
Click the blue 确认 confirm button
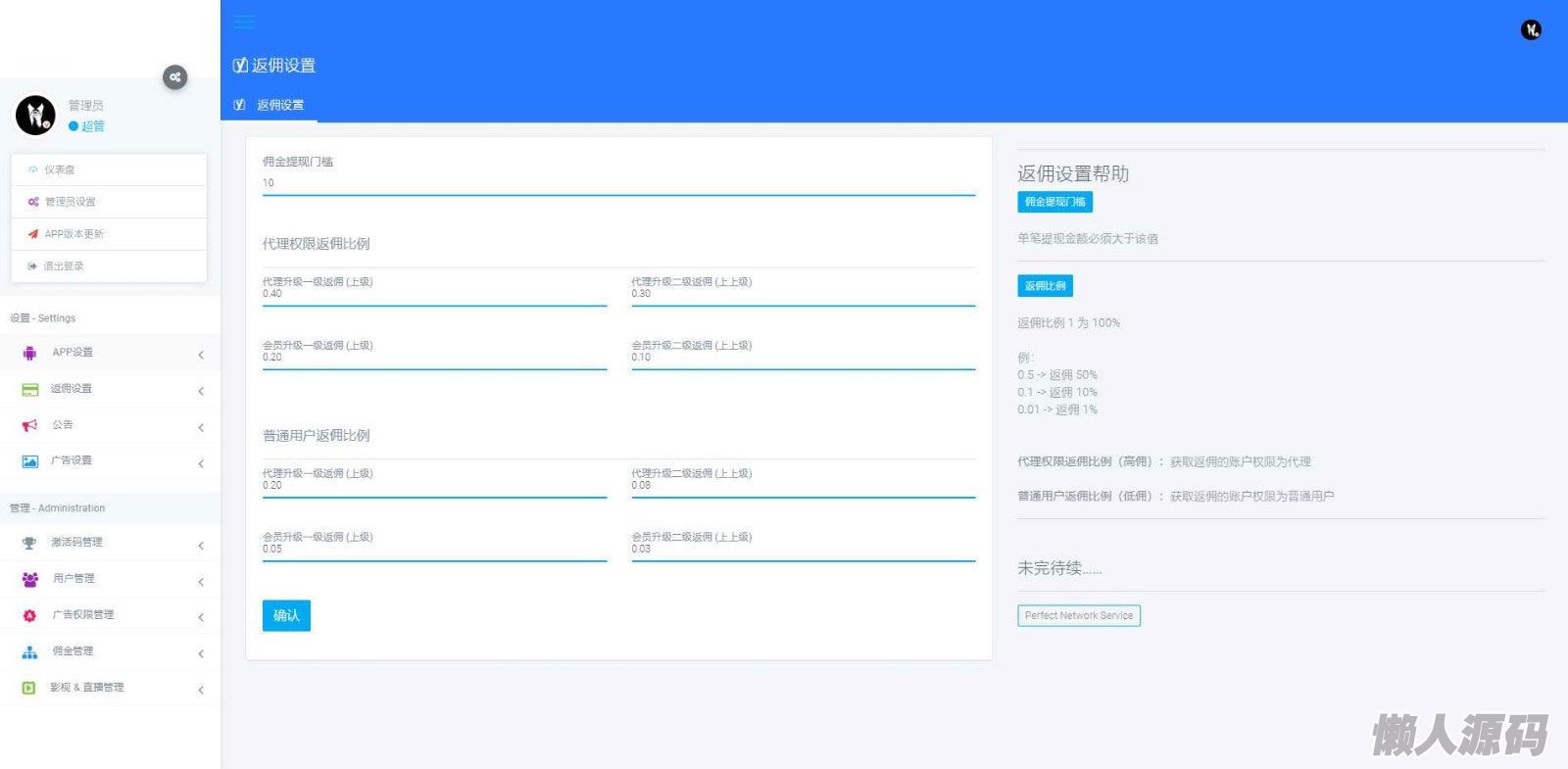[x=286, y=615]
